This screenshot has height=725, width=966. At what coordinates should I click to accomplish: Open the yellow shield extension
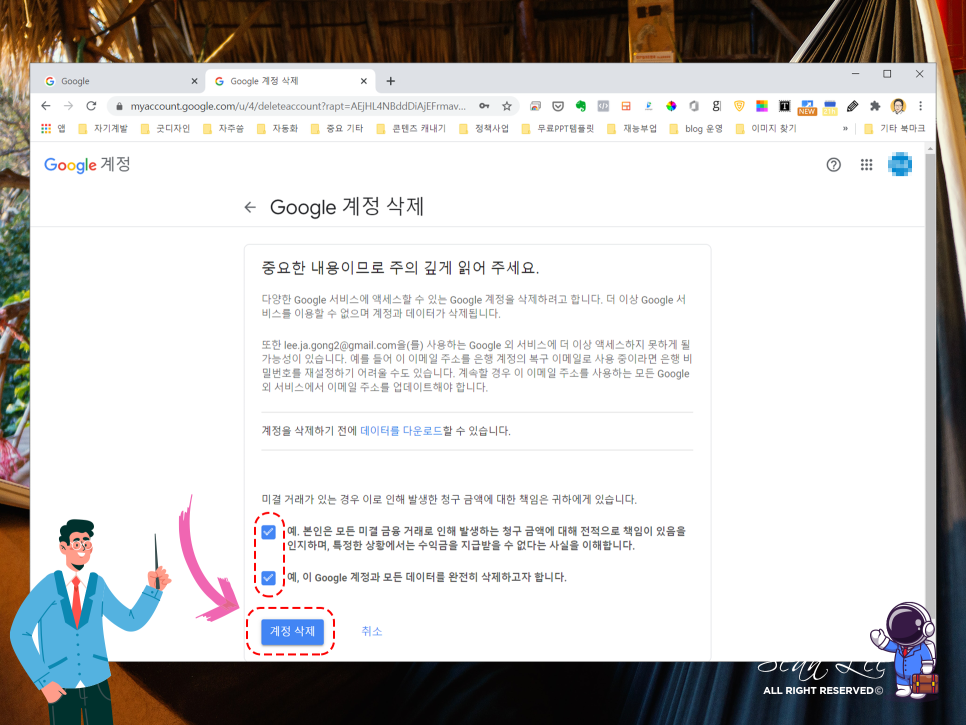click(739, 106)
